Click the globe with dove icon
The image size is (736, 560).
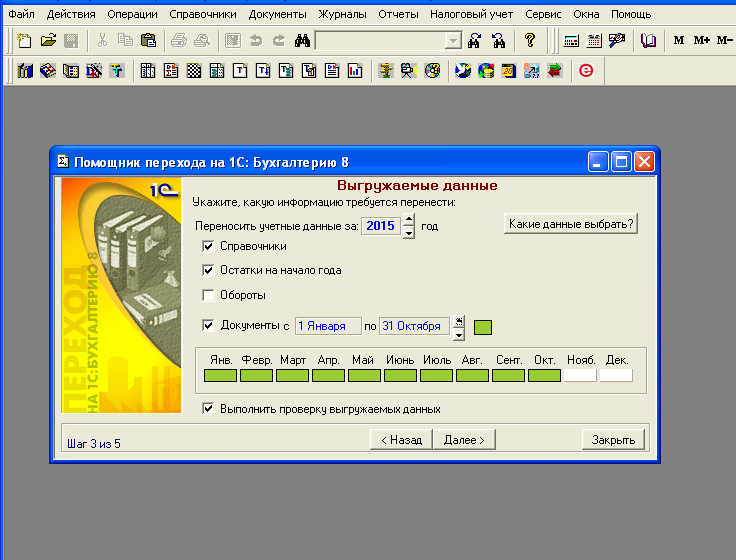tap(463, 71)
